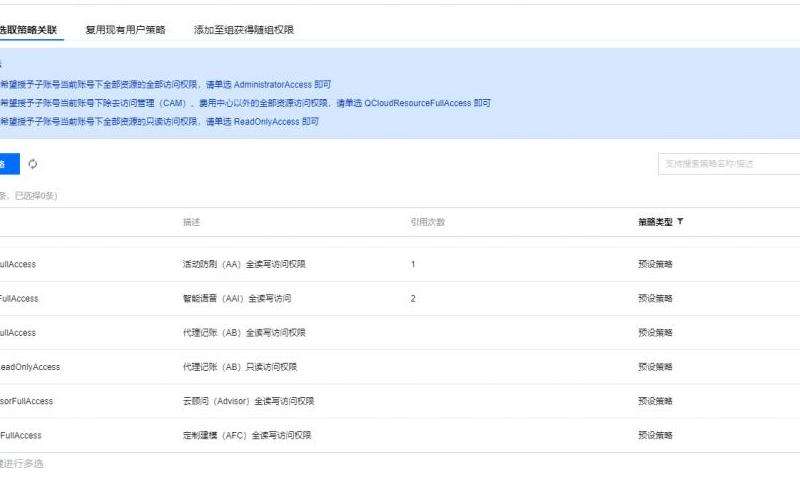The image size is (800, 479).
Task: Focus the policy name search field
Action: (728, 164)
